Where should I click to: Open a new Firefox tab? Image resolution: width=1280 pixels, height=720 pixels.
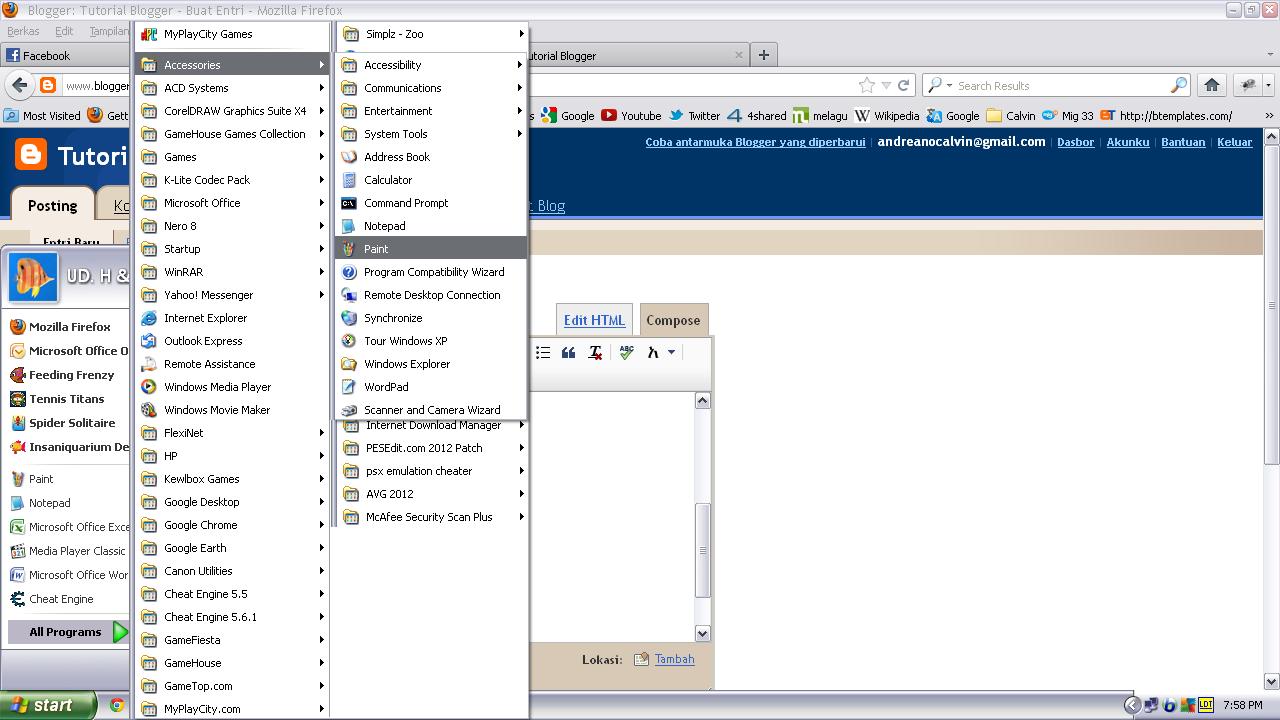[x=763, y=55]
